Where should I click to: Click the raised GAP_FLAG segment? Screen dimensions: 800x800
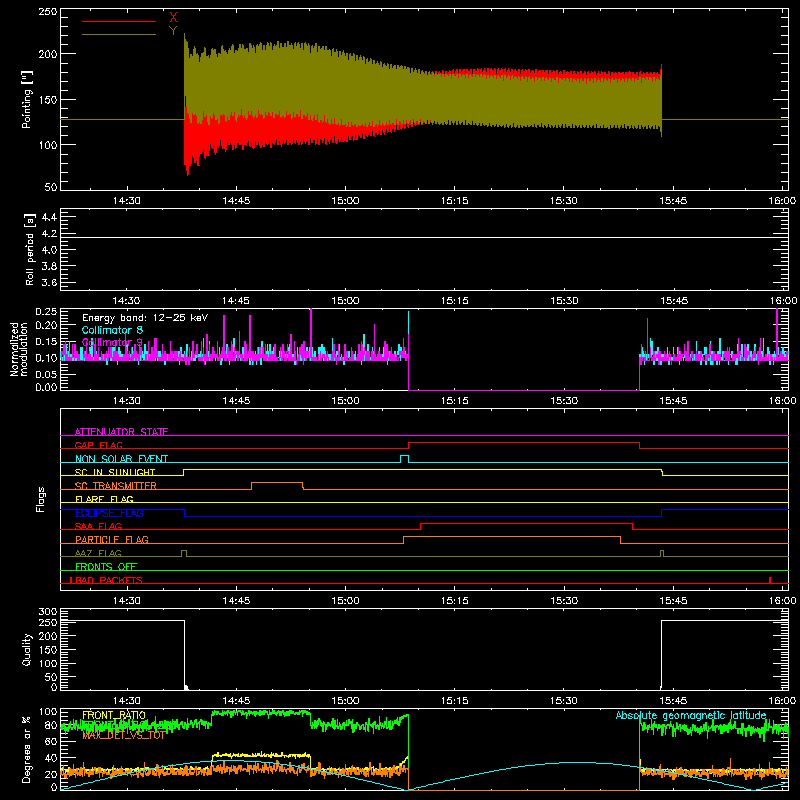pos(524,443)
